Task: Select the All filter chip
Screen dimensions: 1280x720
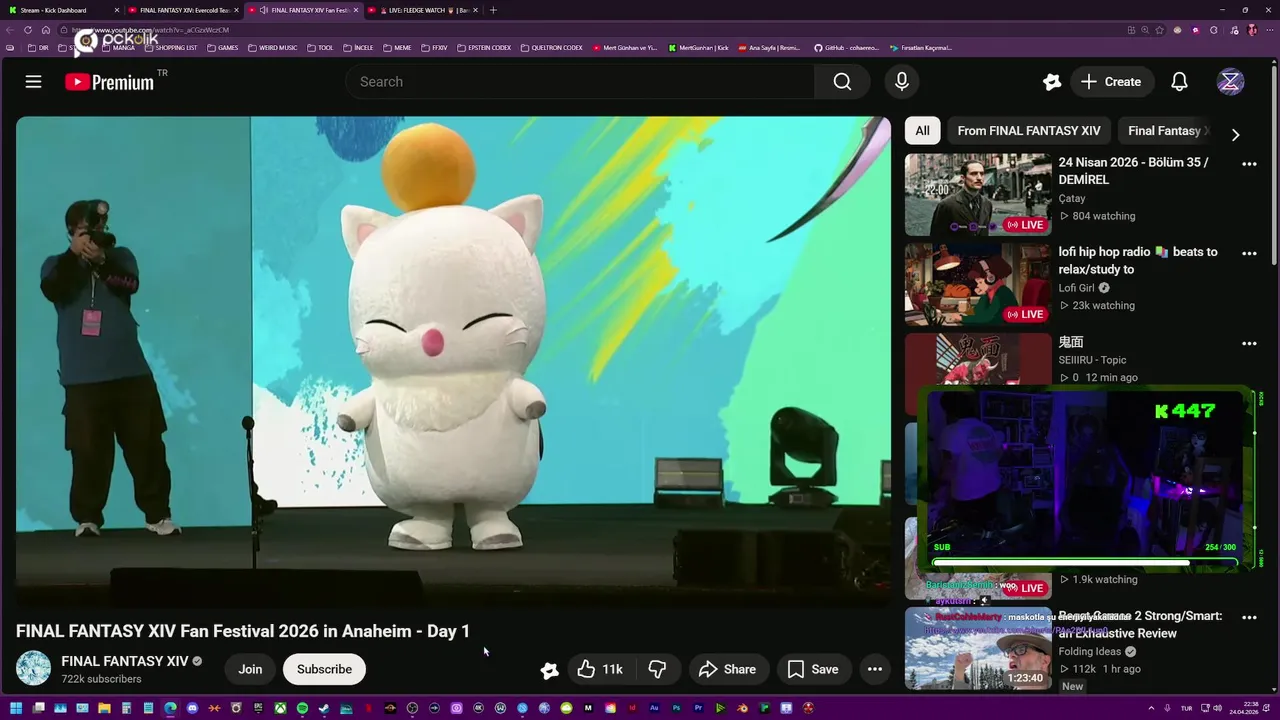Action: tap(922, 131)
